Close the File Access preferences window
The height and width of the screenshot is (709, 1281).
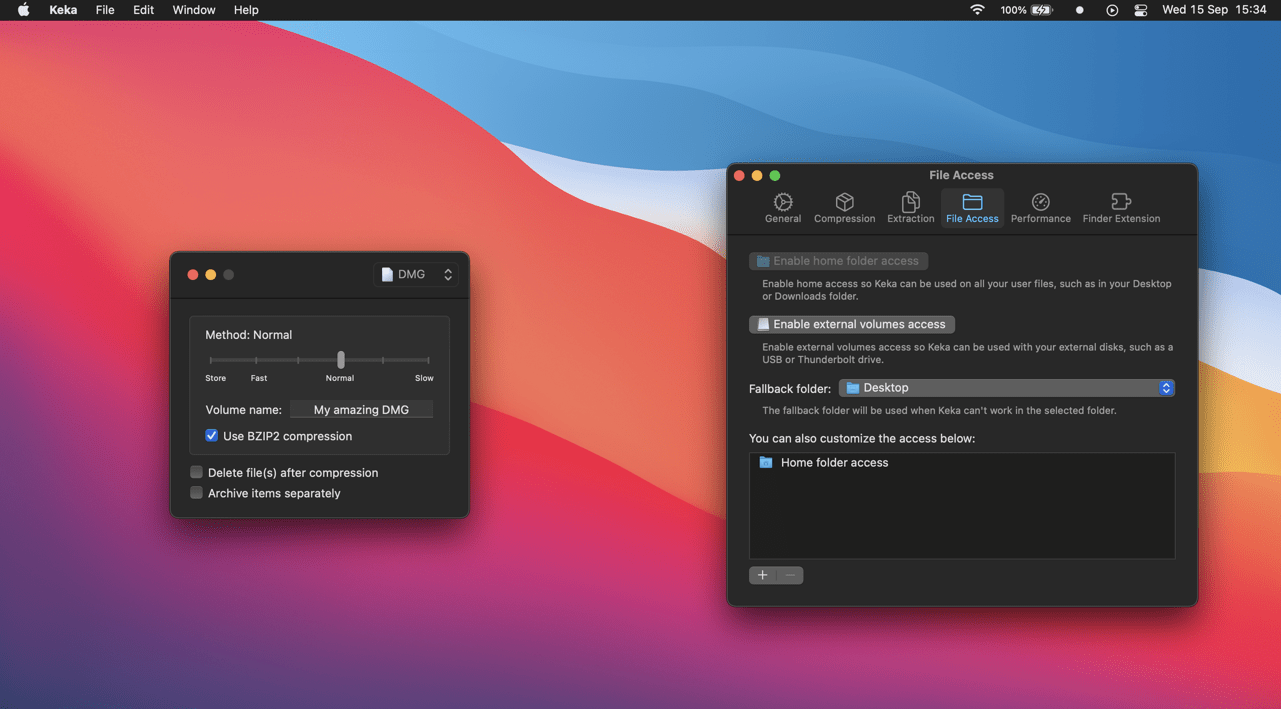[x=739, y=175]
